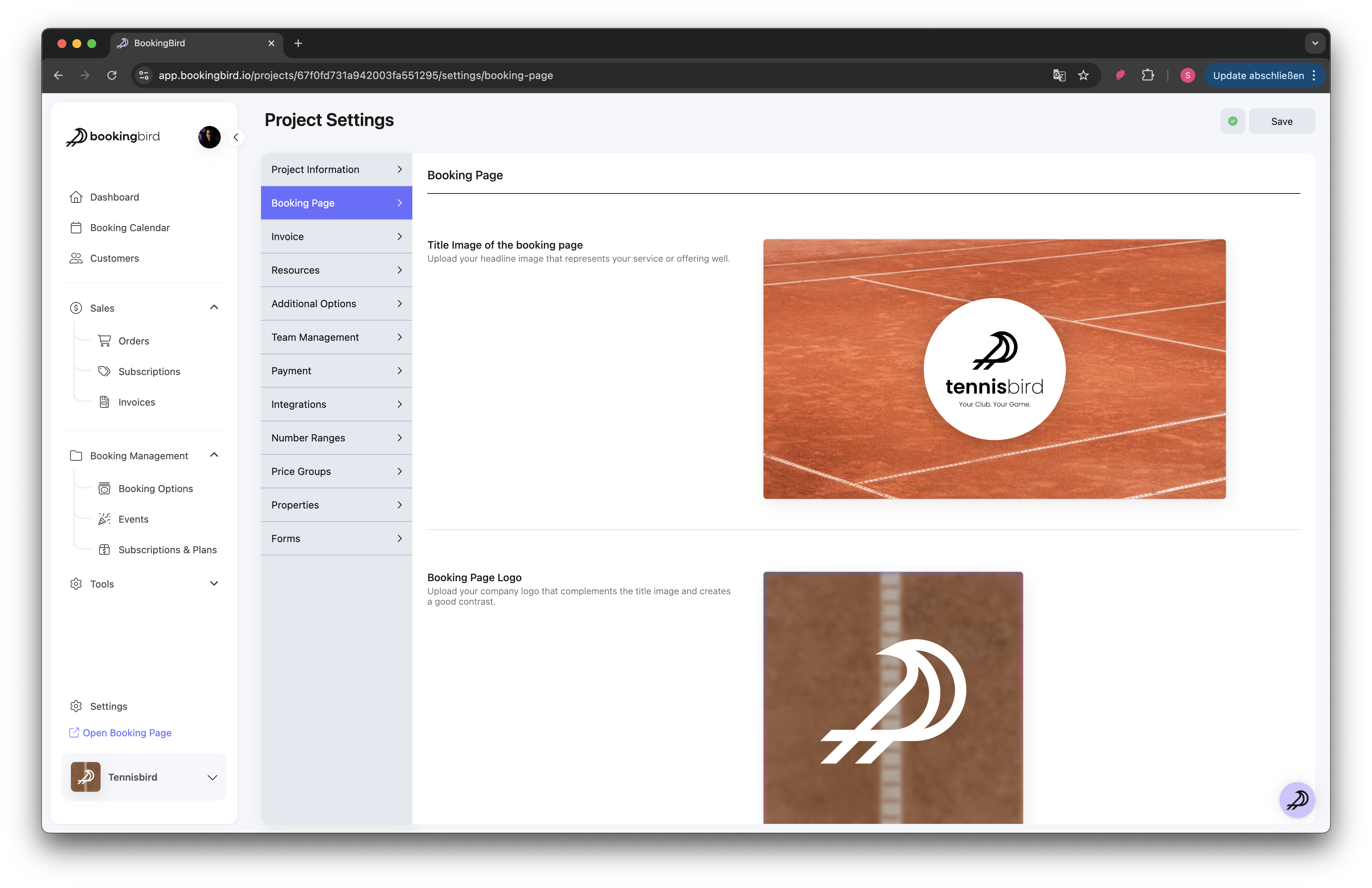Click the Save button
1372x888 pixels.
(x=1281, y=121)
